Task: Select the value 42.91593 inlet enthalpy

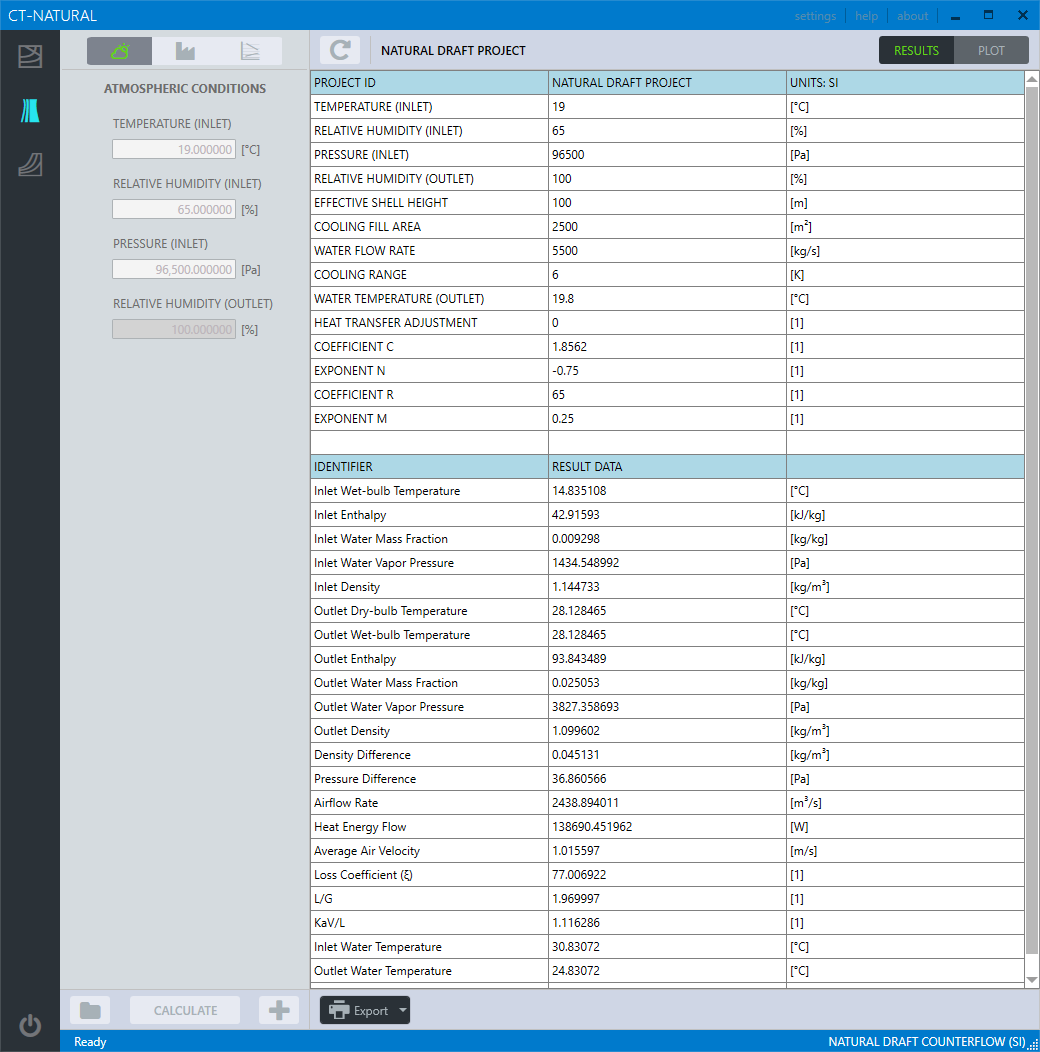Action: (576, 515)
